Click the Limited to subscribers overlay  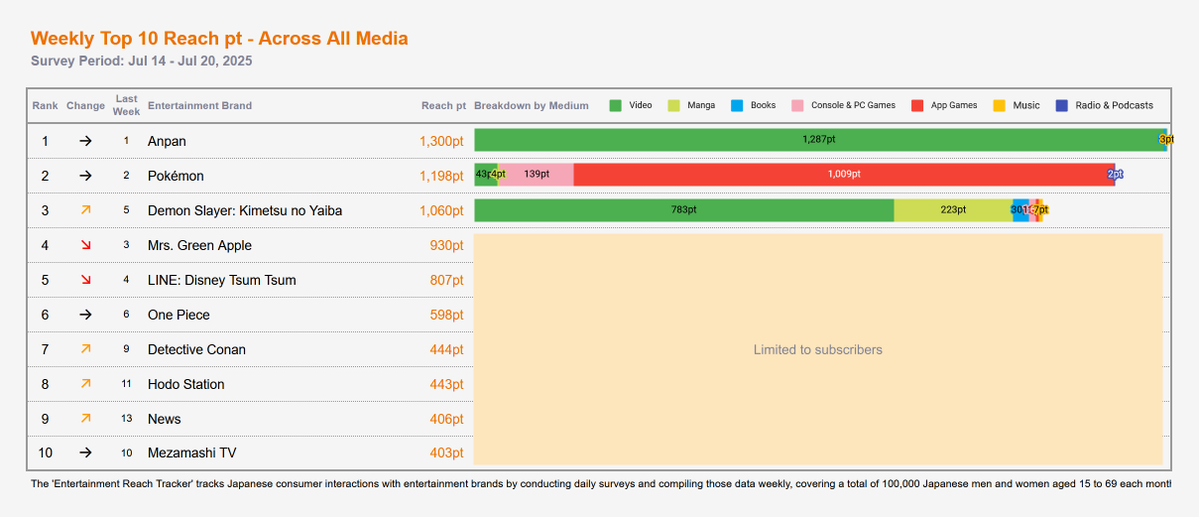pos(818,350)
